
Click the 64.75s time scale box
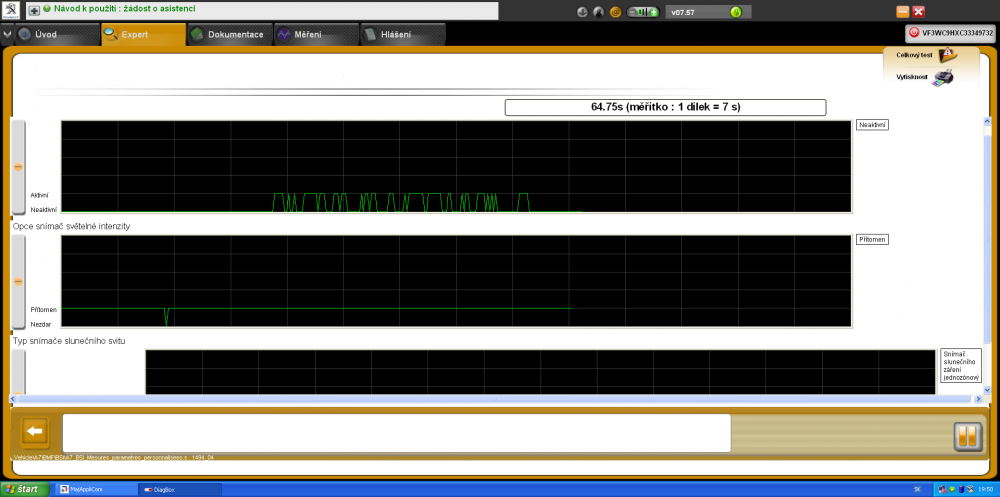(x=665, y=107)
